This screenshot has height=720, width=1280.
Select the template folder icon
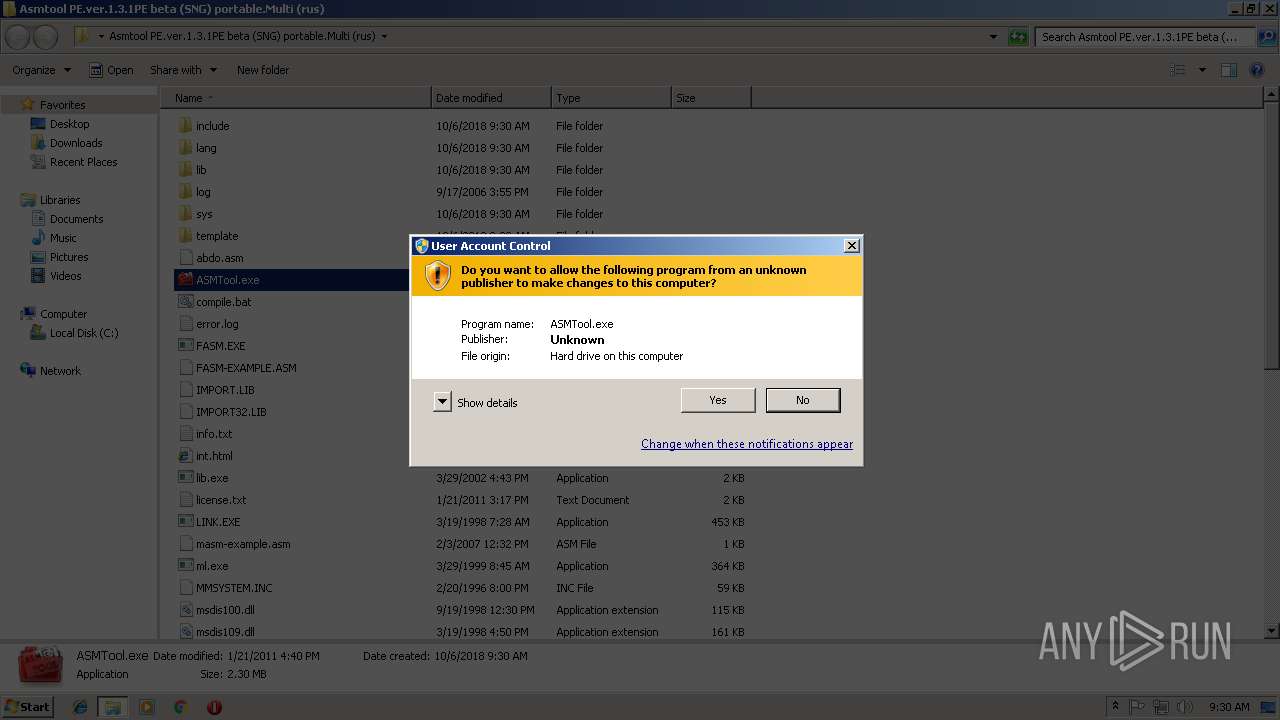185,236
